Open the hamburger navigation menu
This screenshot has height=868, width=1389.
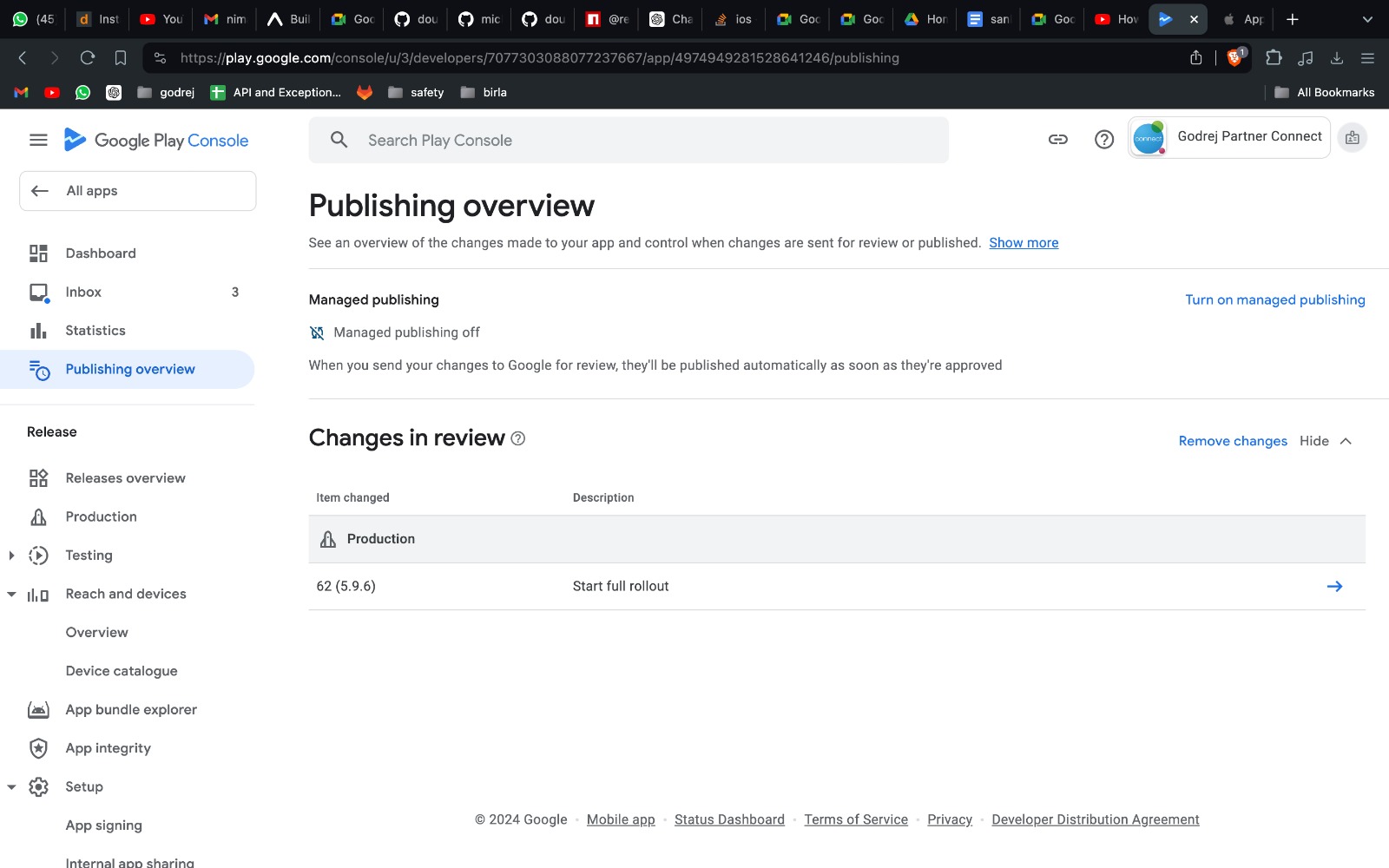click(38, 140)
